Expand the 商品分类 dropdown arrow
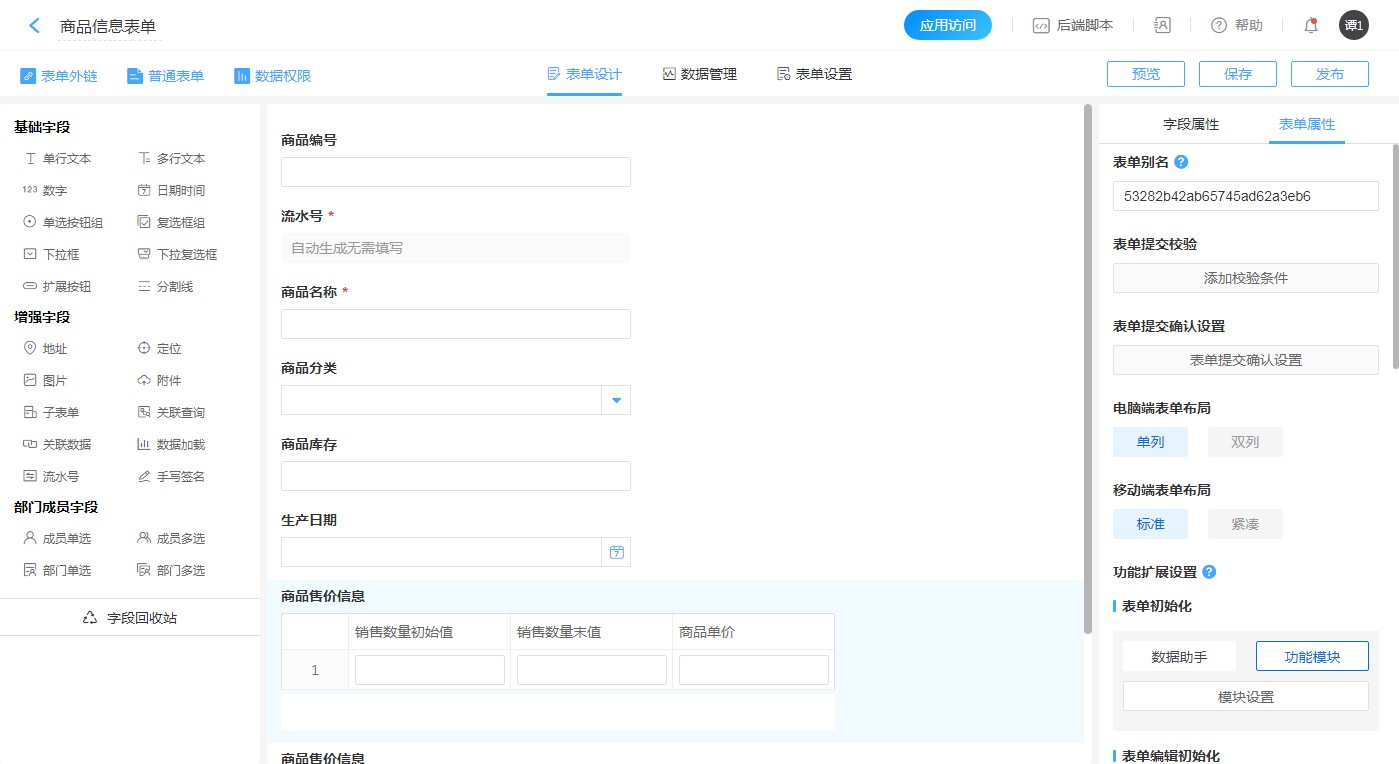 616,400
